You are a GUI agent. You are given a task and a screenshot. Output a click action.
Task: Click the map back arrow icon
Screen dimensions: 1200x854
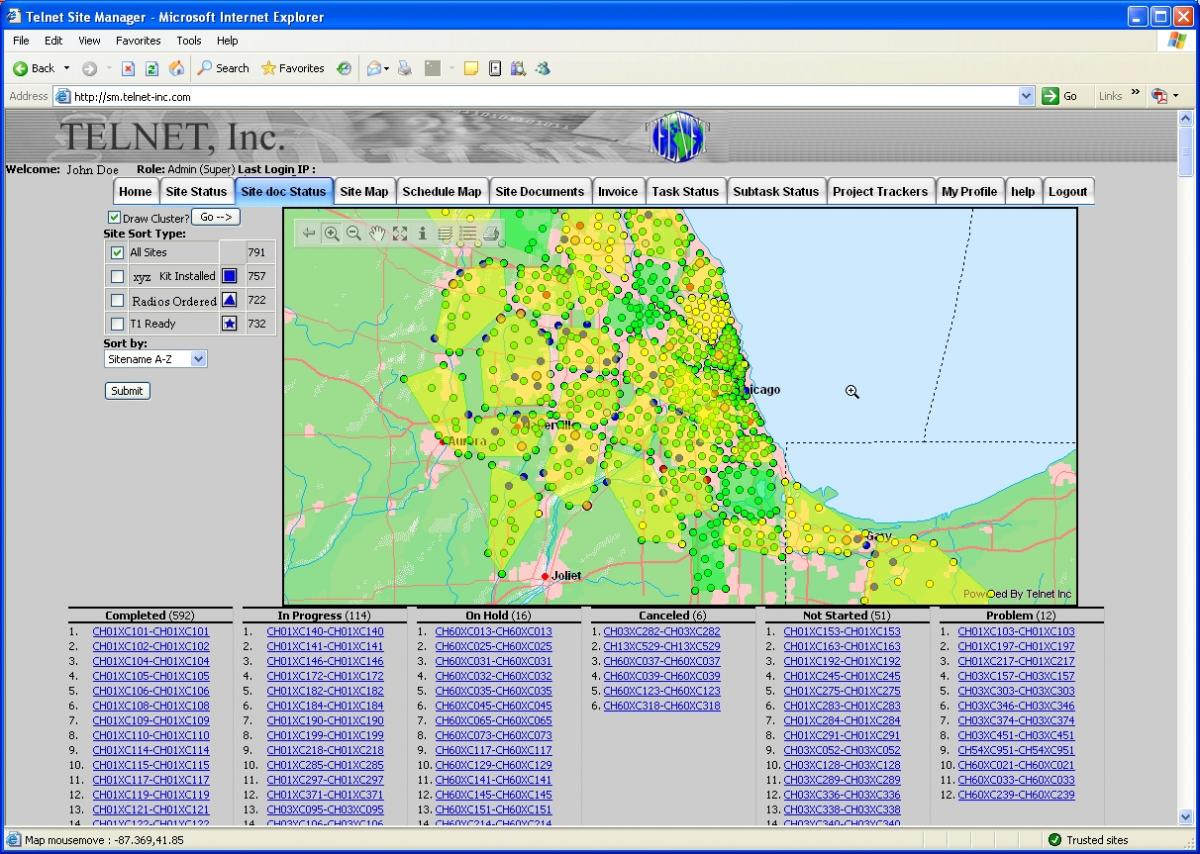(x=309, y=233)
